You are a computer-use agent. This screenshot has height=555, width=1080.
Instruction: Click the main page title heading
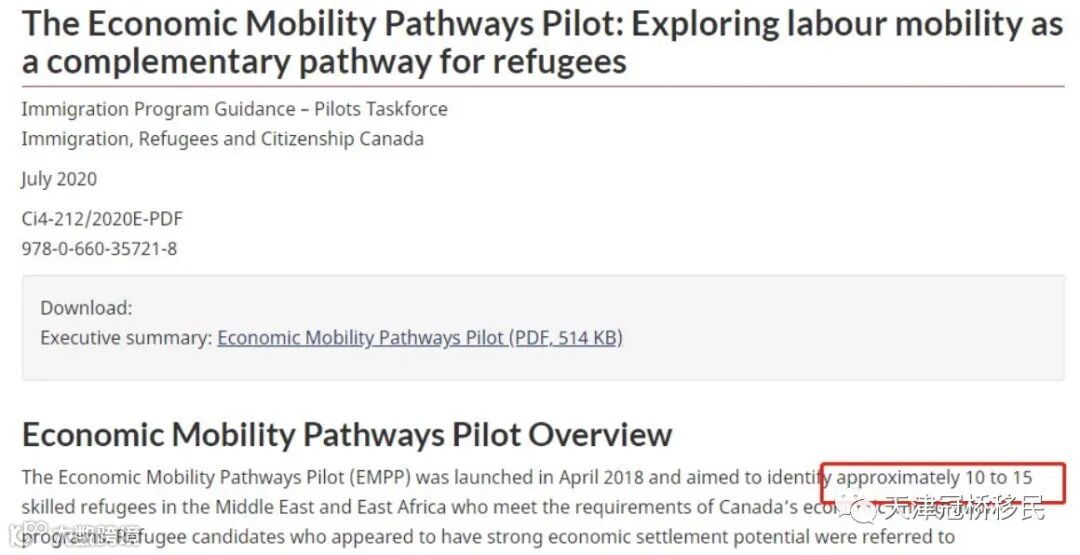pos(543,43)
